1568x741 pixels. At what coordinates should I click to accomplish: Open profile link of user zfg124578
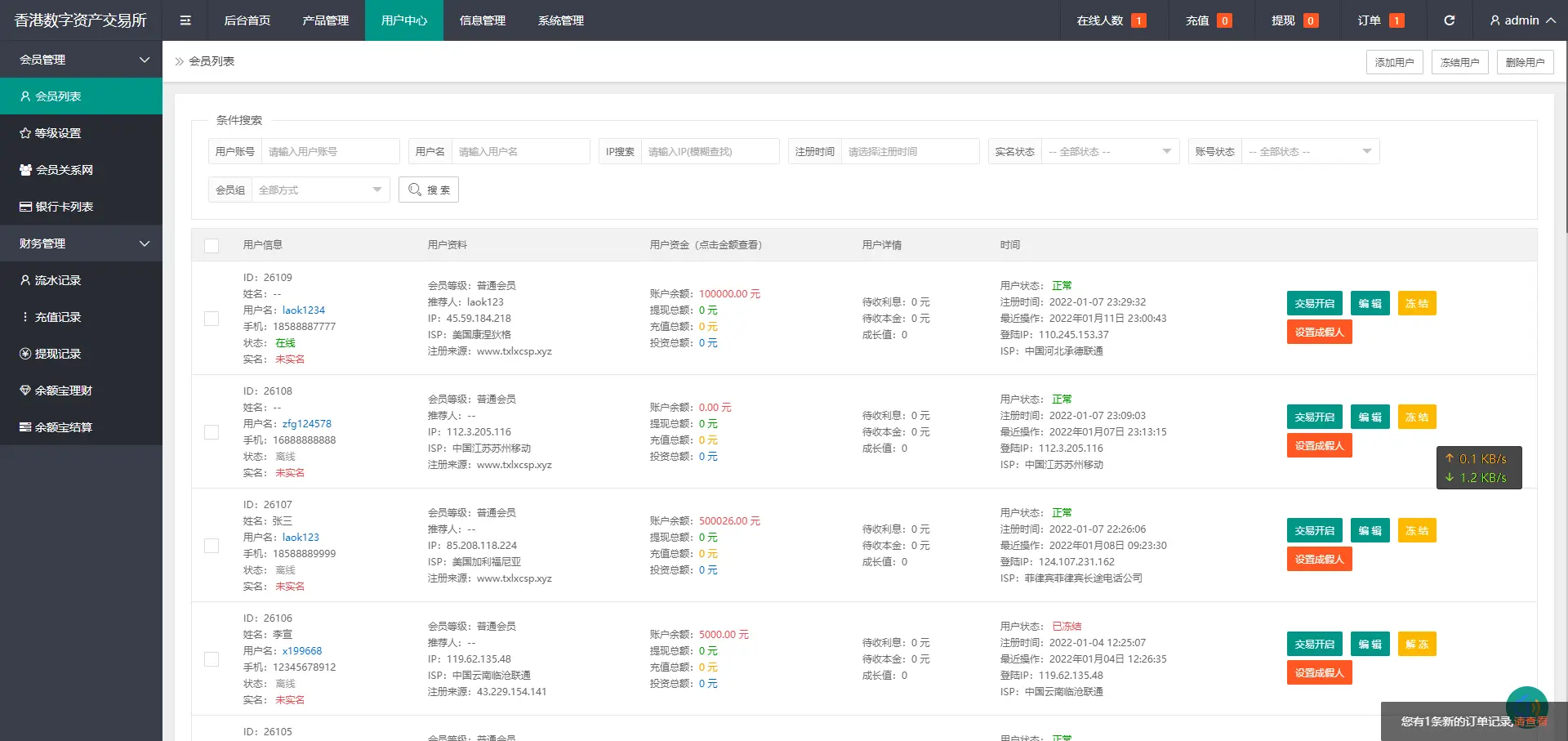[x=306, y=423]
